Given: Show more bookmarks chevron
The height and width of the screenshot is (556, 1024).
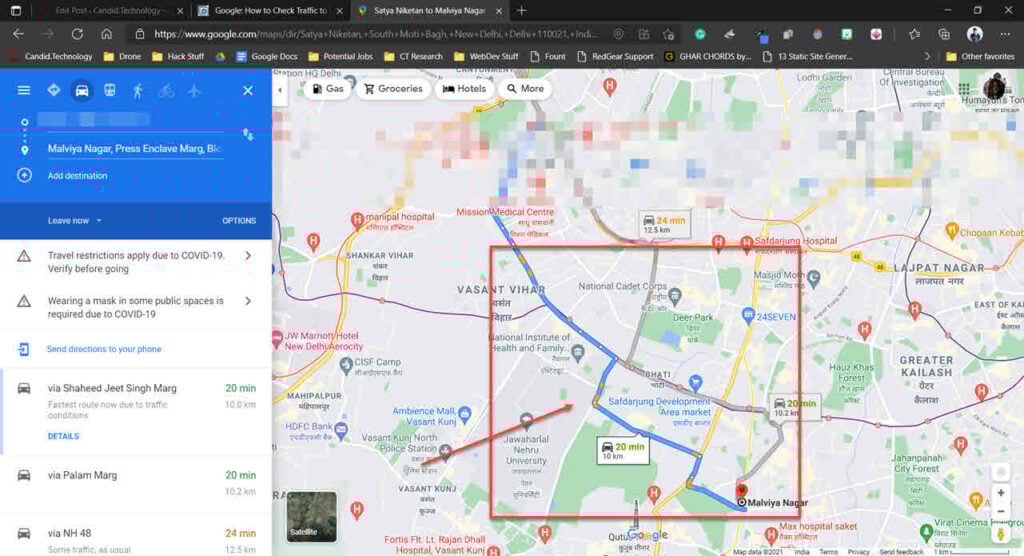Looking at the screenshot, I should point(927,57).
